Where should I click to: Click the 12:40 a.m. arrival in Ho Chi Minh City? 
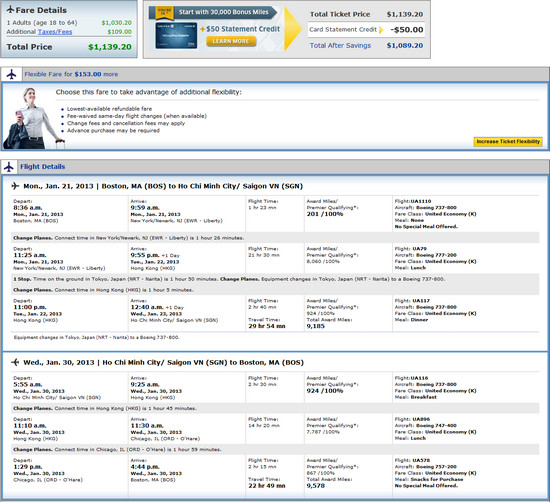click(147, 307)
